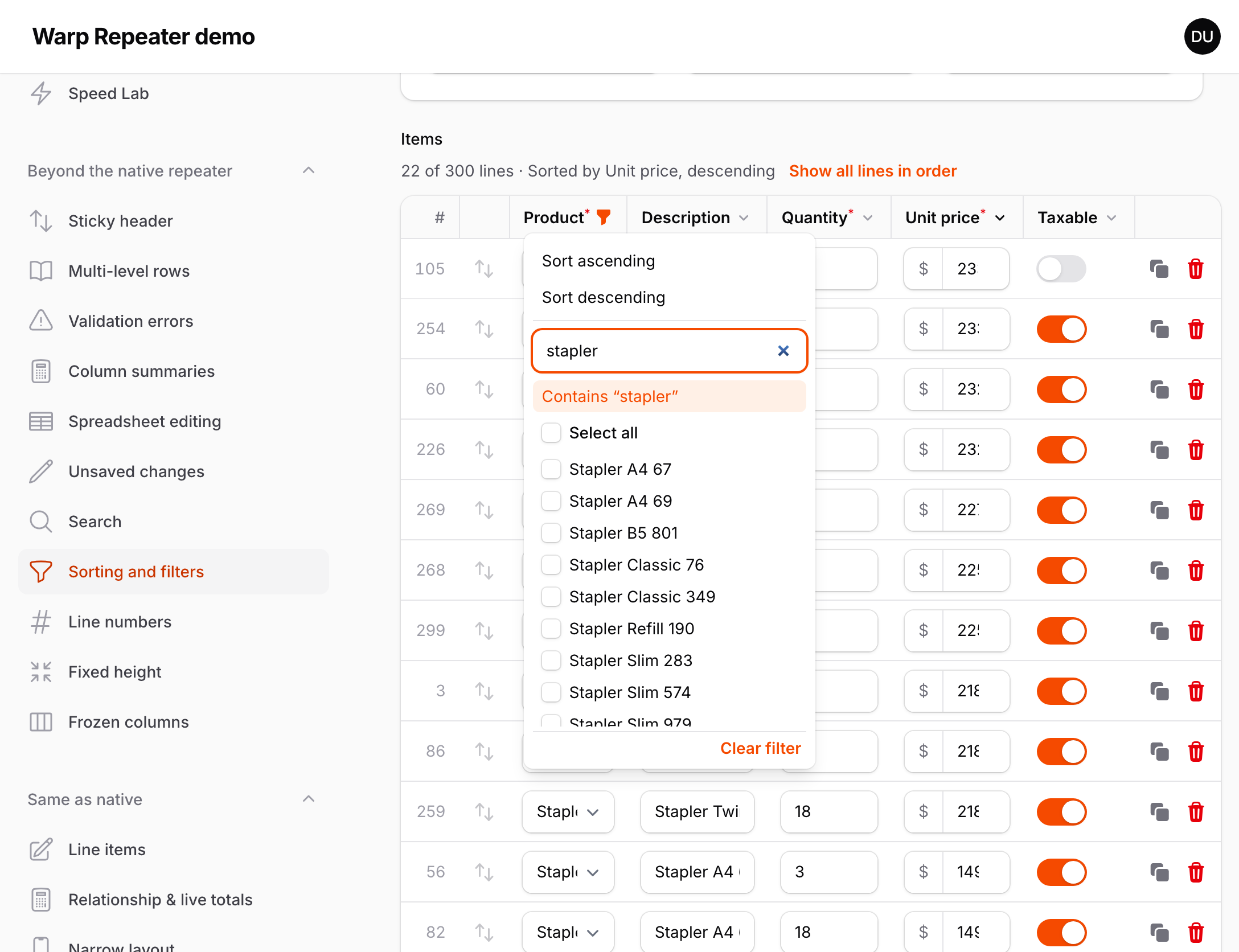Check Stapler A4 67 option
The width and height of the screenshot is (1239, 952).
coord(551,469)
